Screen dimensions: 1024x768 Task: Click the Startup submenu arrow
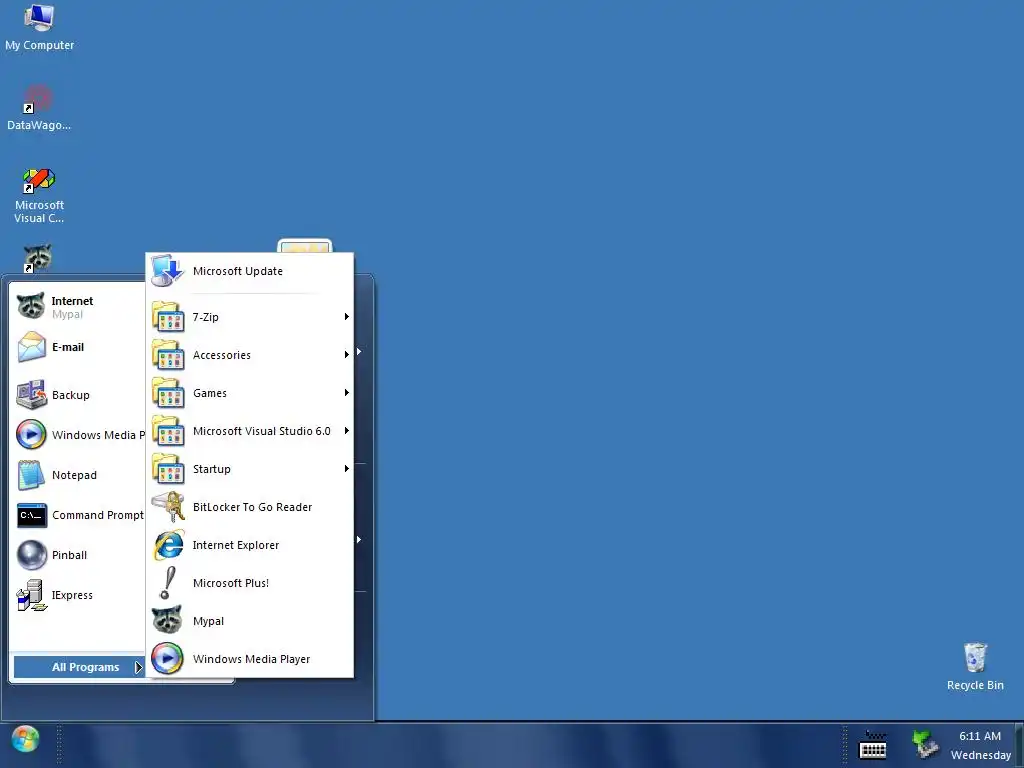pos(347,469)
